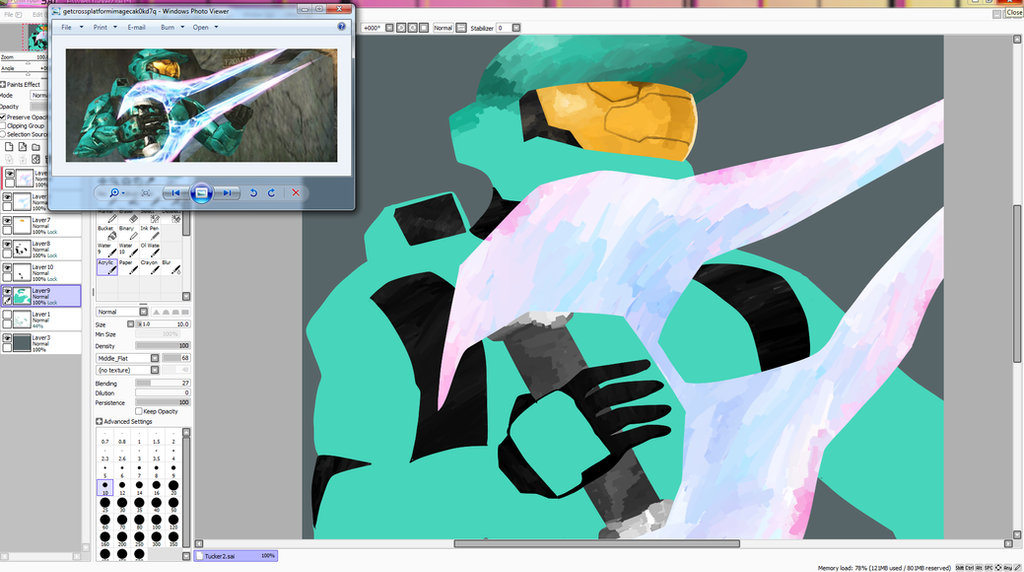The width and height of the screenshot is (1024, 572).
Task: Enable the Selection Source option
Action: coord(3,134)
